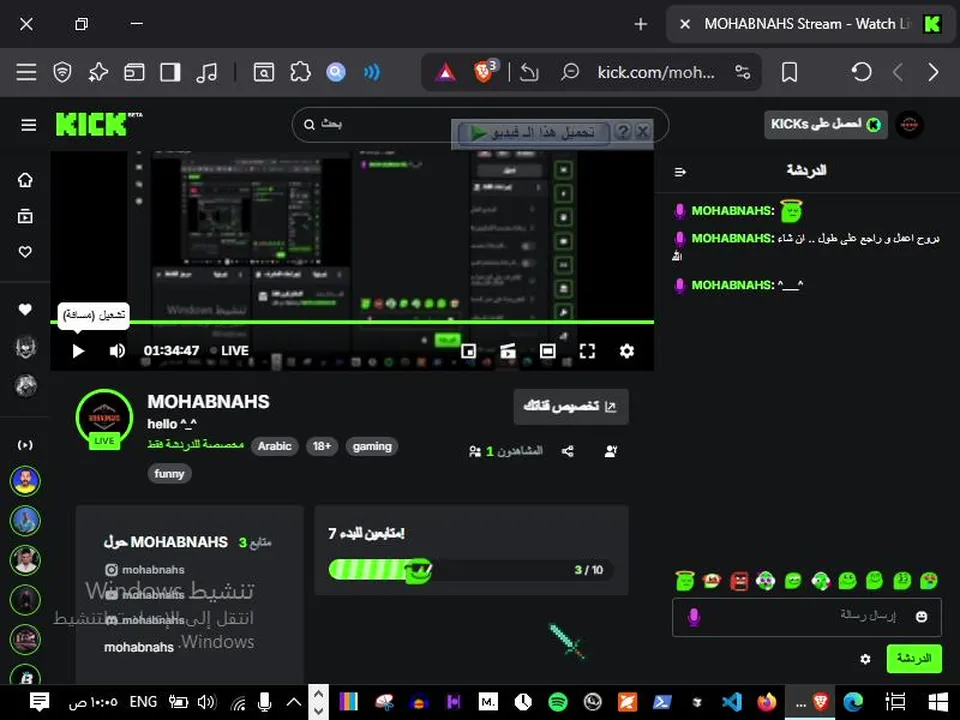Click the Get KICKs button
The image size is (960, 720).
[825, 124]
